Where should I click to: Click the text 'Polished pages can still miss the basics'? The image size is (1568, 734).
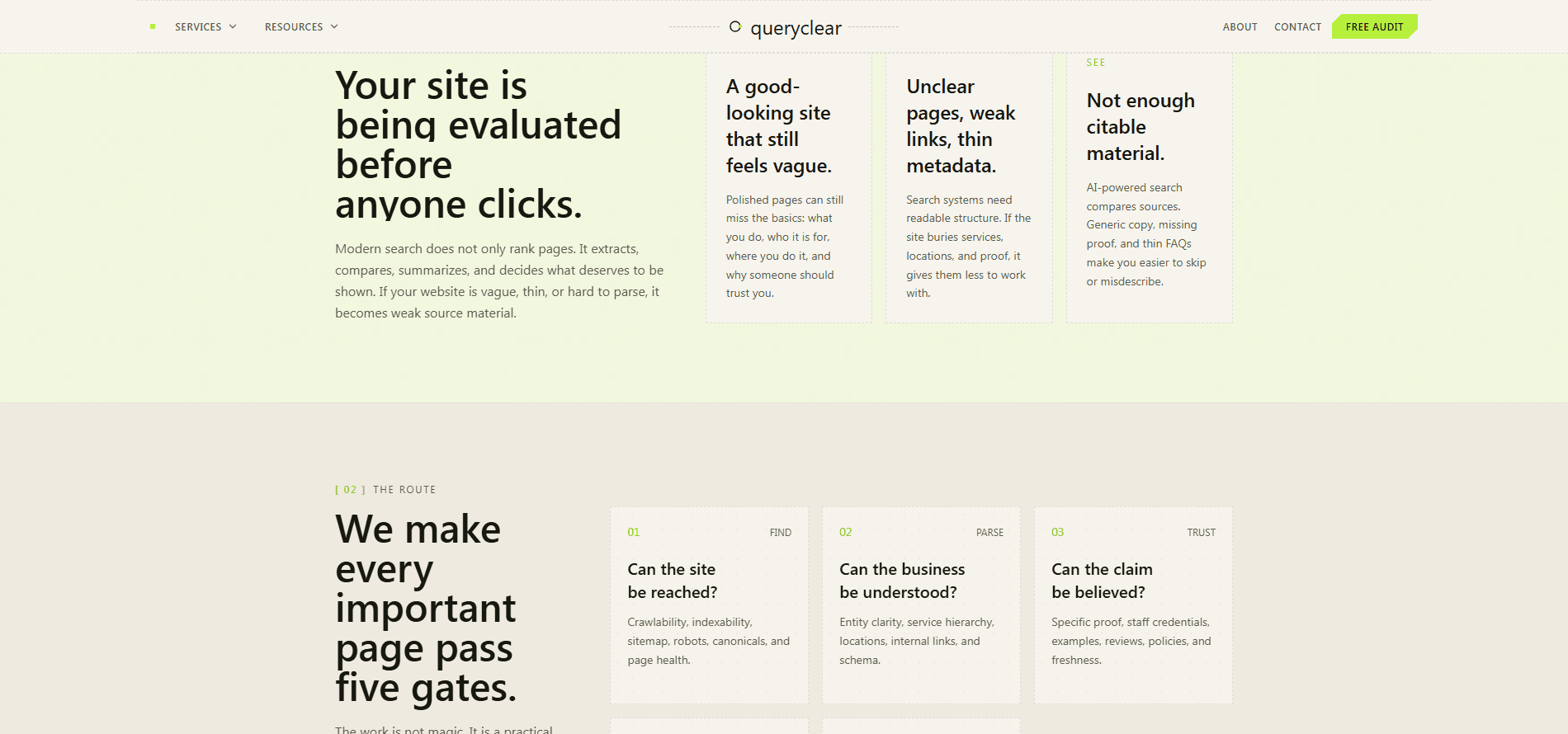tap(785, 247)
